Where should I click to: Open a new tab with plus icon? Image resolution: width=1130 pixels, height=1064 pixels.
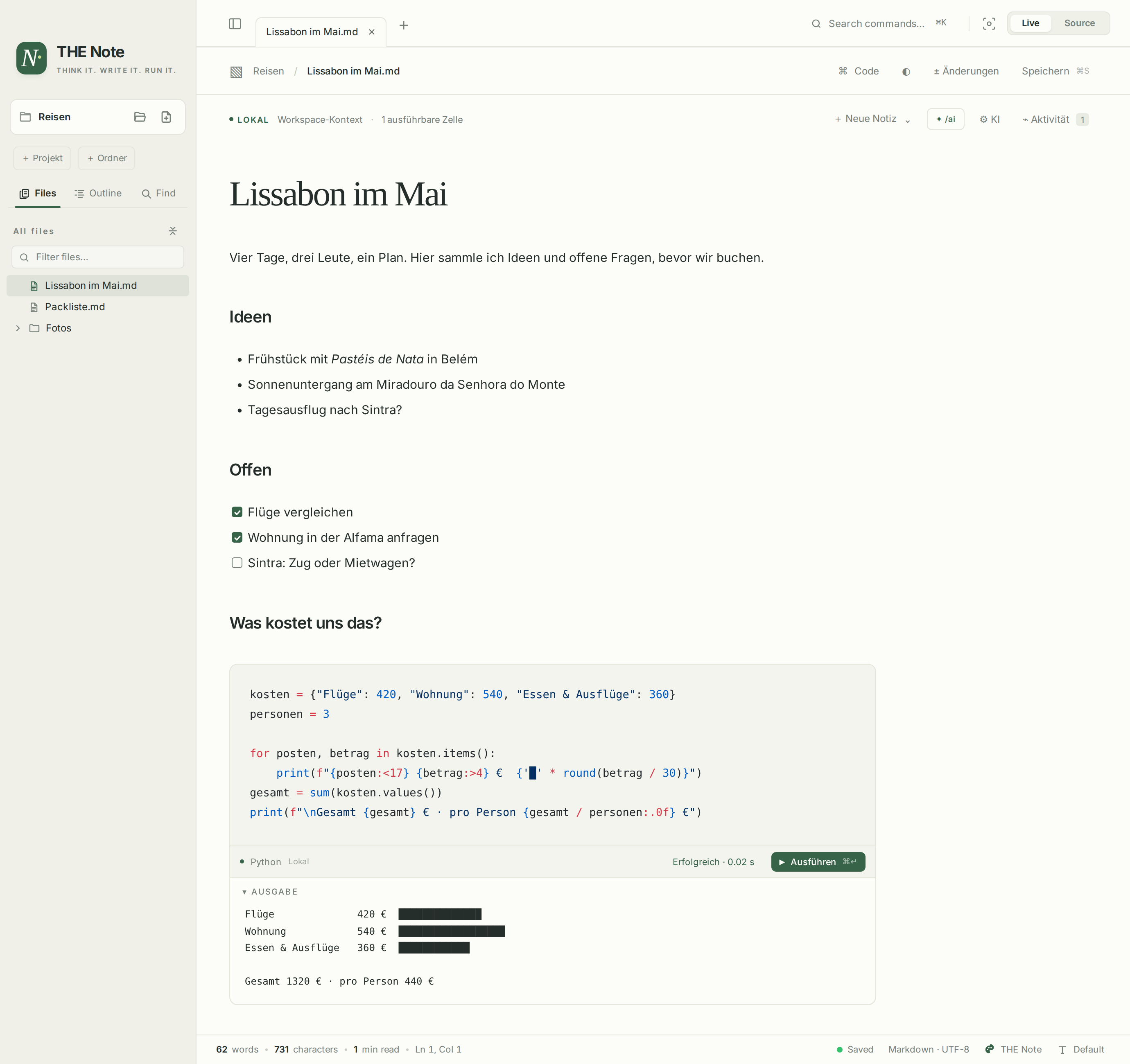pyautogui.click(x=404, y=25)
